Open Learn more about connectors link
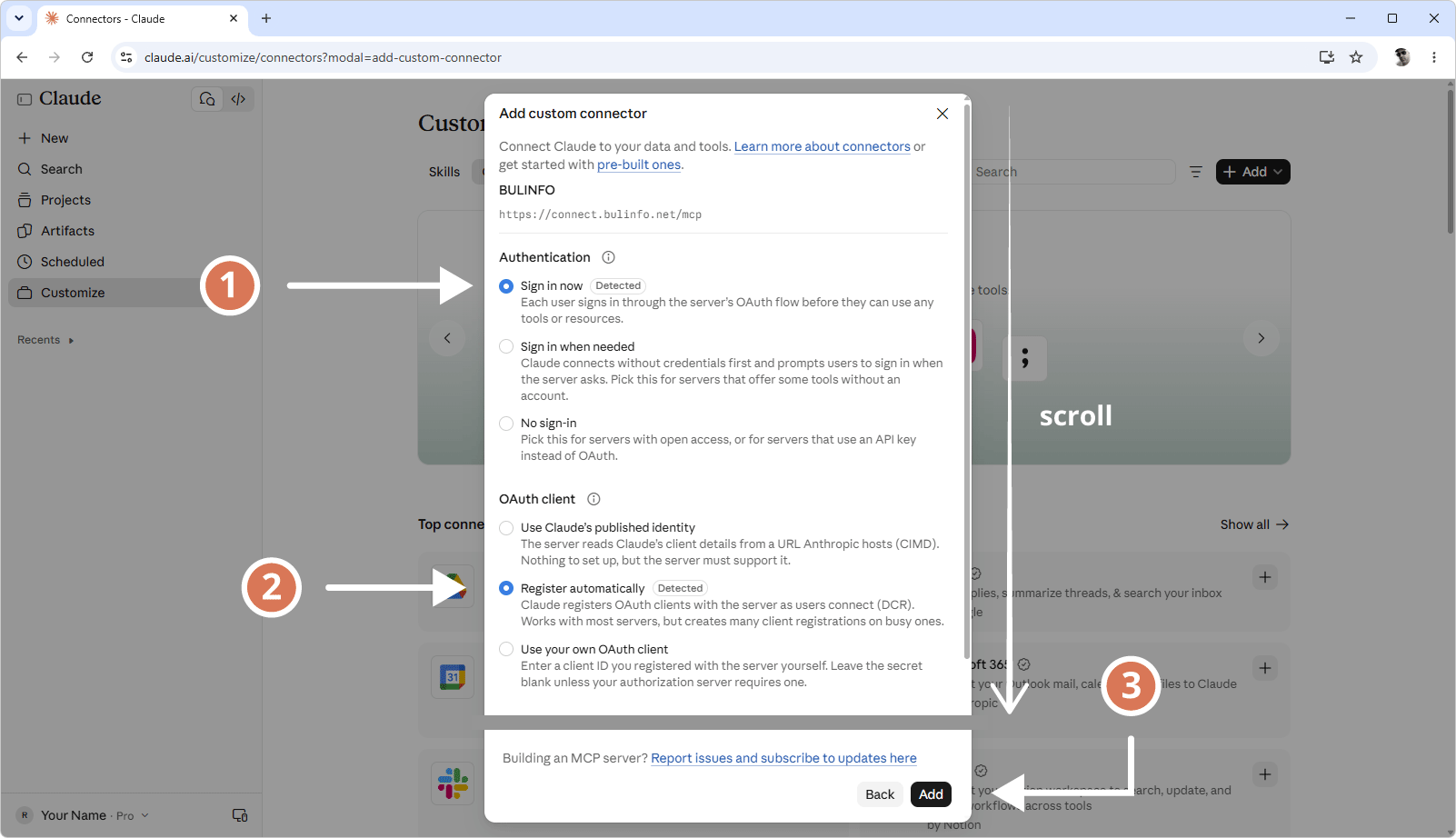The width and height of the screenshot is (1456, 838). (x=822, y=146)
